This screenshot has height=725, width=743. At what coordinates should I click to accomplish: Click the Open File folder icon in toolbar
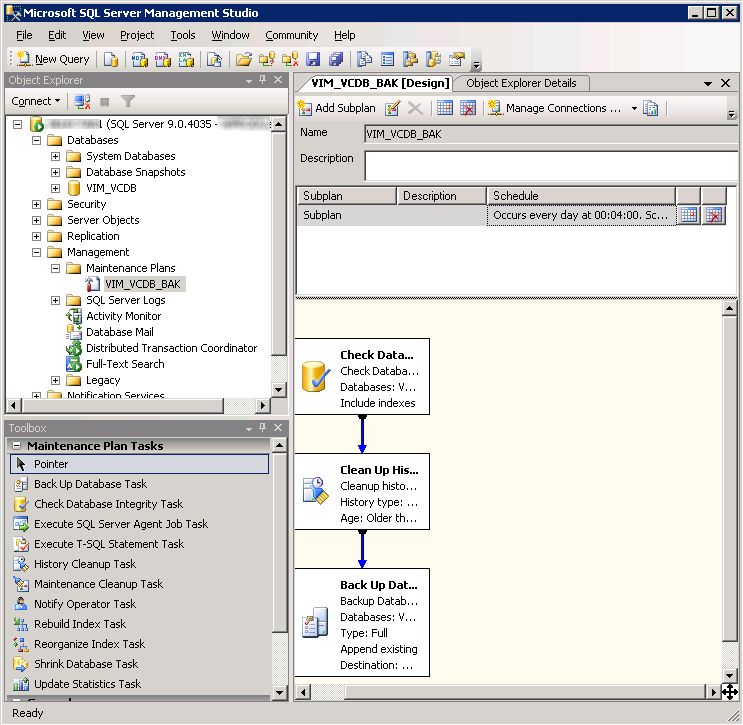[244, 59]
